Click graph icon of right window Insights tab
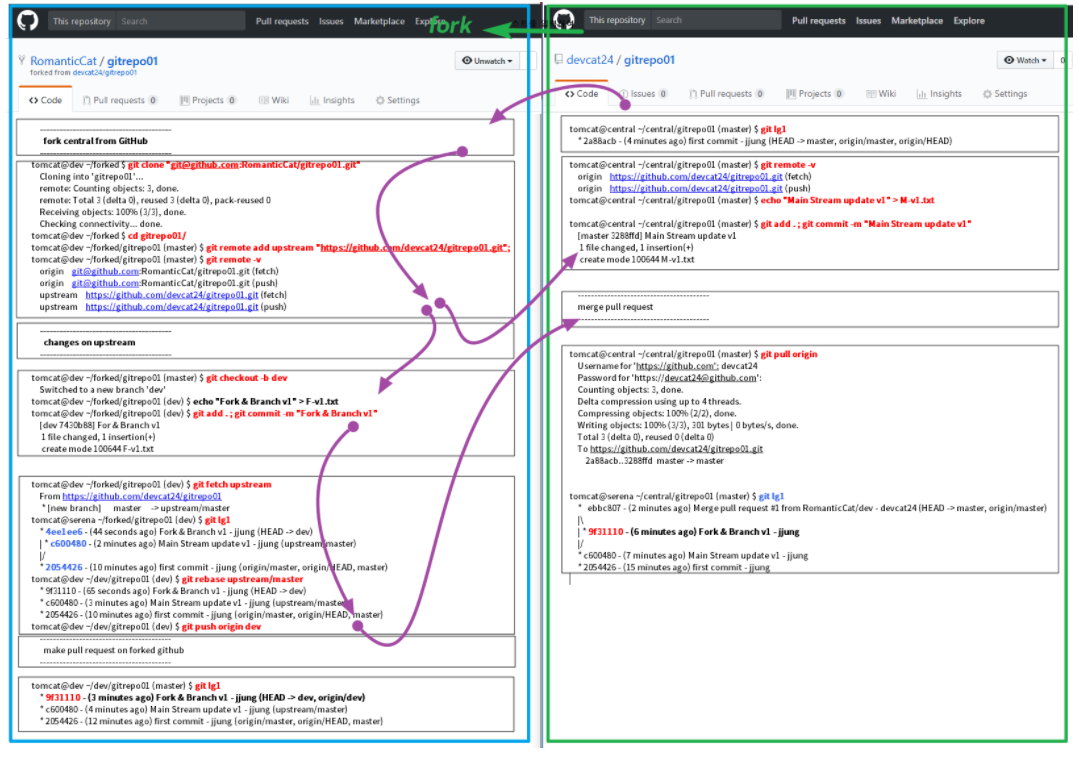This screenshot has width=1078, height=757. click(x=921, y=94)
